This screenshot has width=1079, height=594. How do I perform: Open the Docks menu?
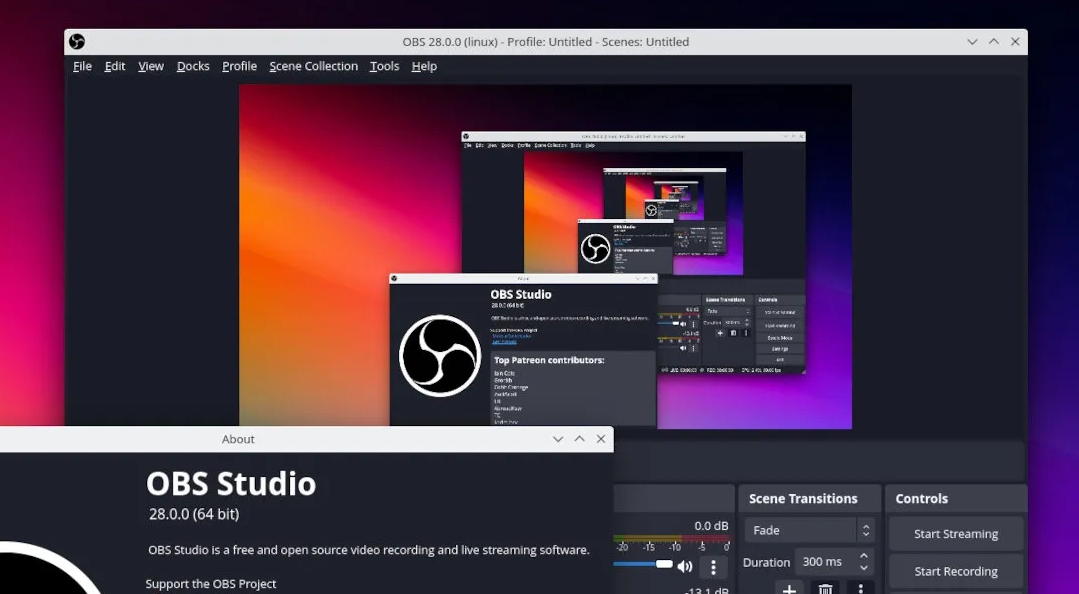pos(193,66)
